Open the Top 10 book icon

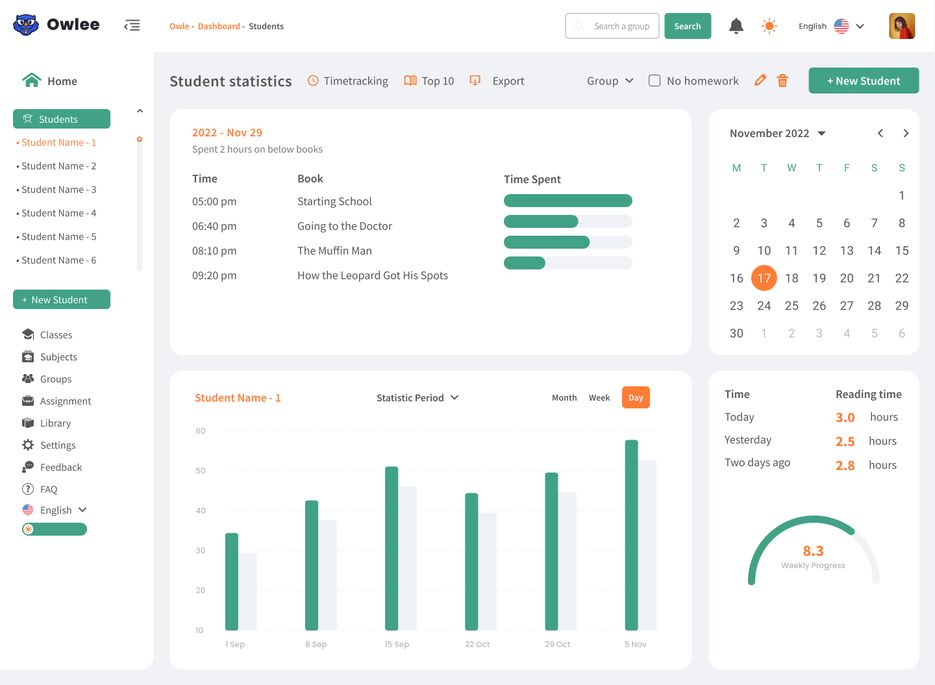[410, 81]
